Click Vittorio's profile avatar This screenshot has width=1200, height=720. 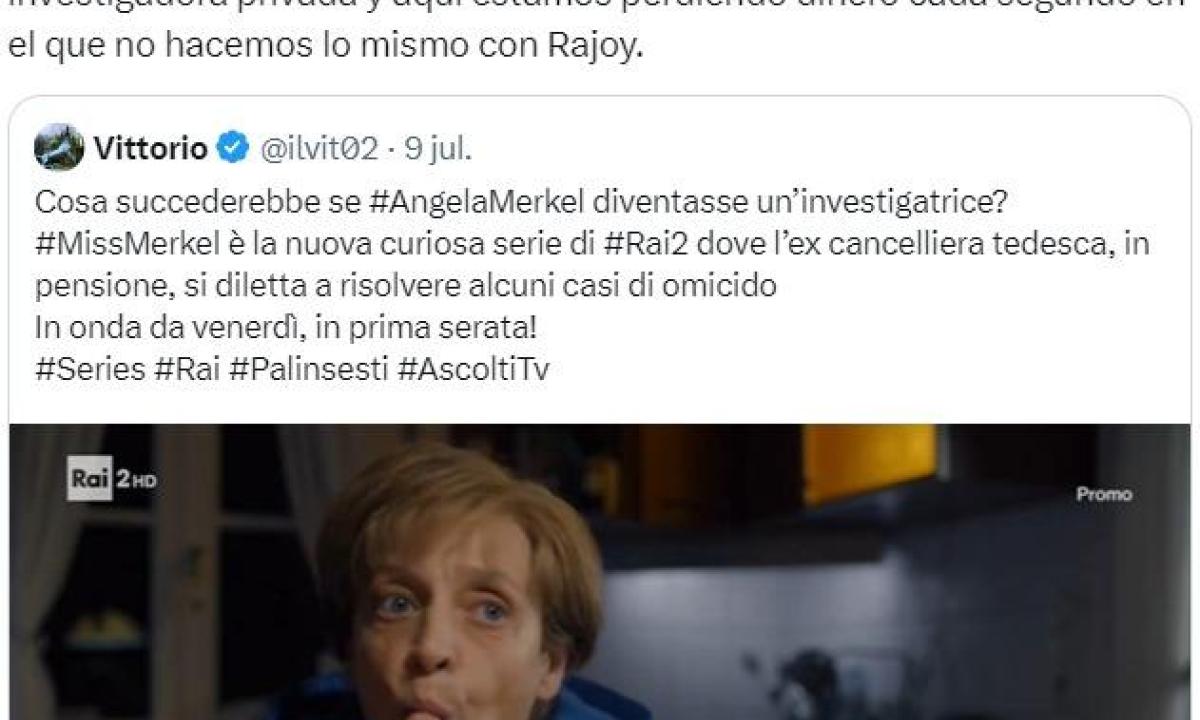pos(59,148)
